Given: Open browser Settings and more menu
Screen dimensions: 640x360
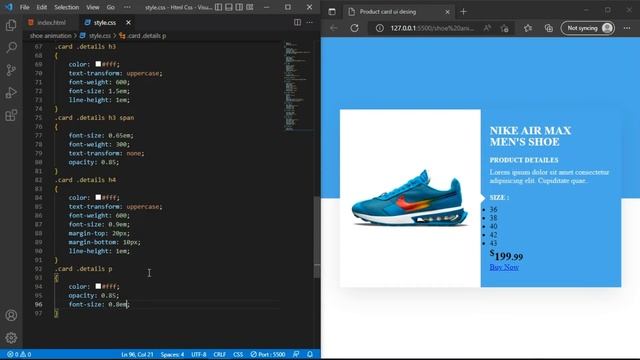Looking at the screenshot, I should (x=627, y=28).
